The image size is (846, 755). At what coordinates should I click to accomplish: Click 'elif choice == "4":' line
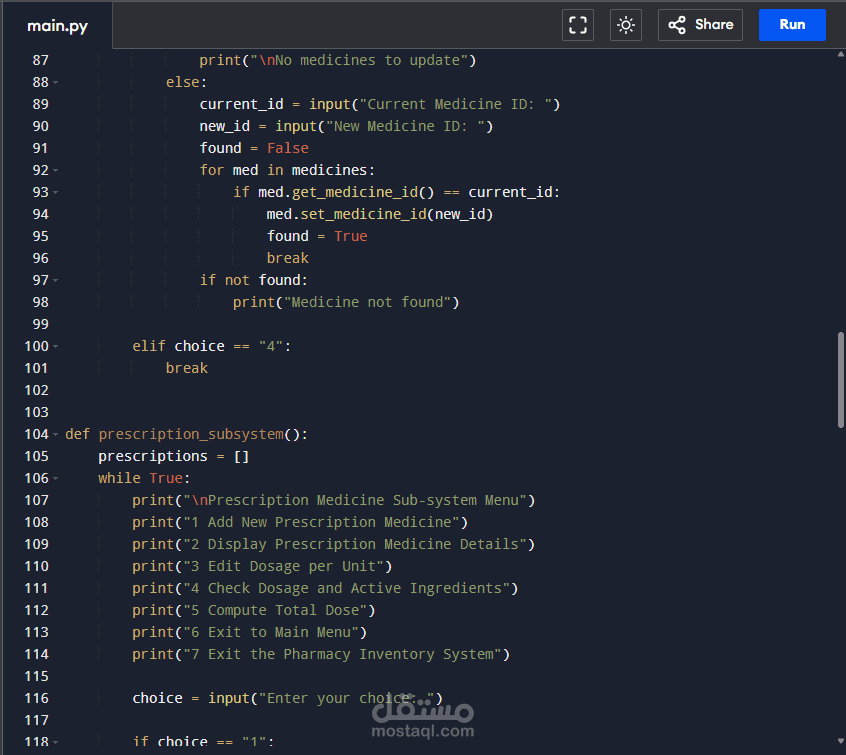click(x=212, y=346)
